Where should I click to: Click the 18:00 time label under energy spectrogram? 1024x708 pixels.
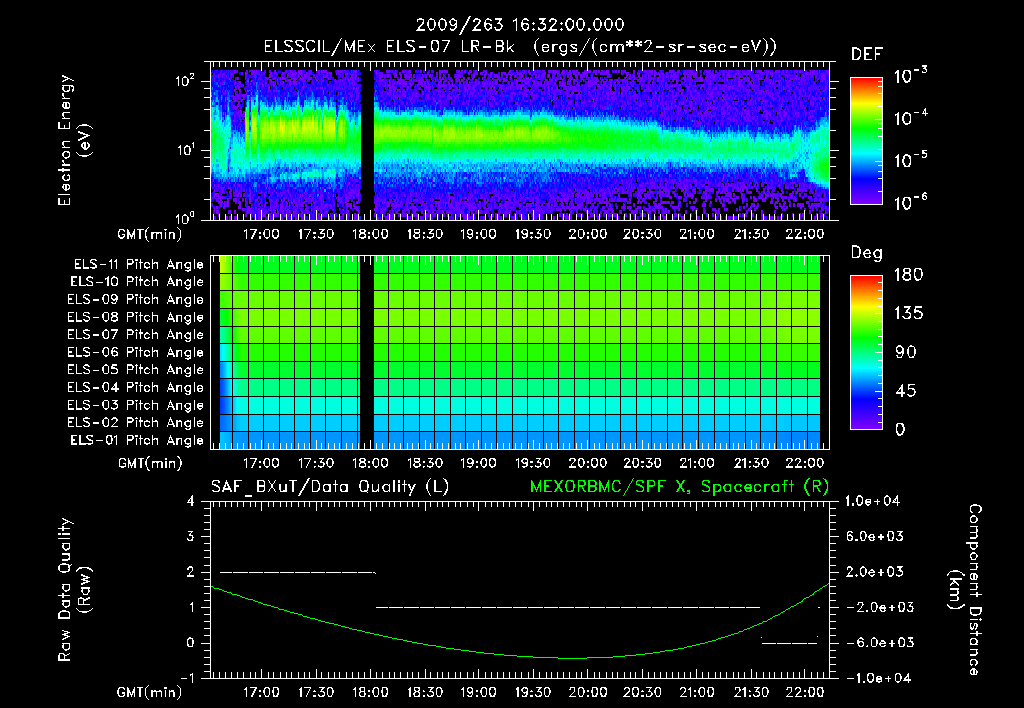coord(370,234)
